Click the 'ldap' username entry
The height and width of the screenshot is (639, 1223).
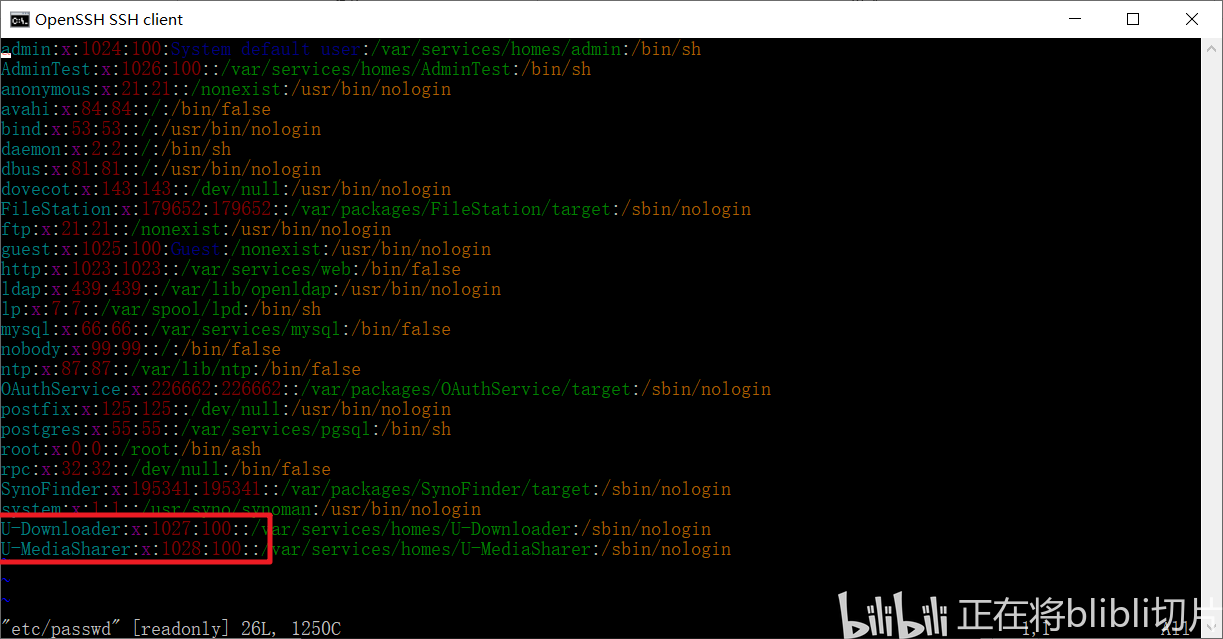(20, 289)
